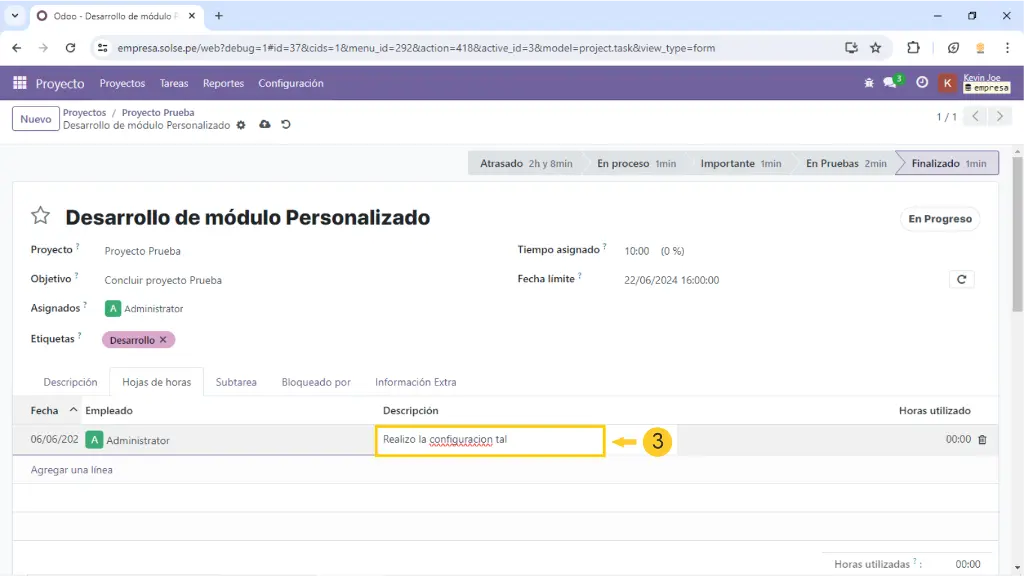The width and height of the screenshot is (1024, 576).
Task: Open the Configuración menu
Action: pos(290,83)
